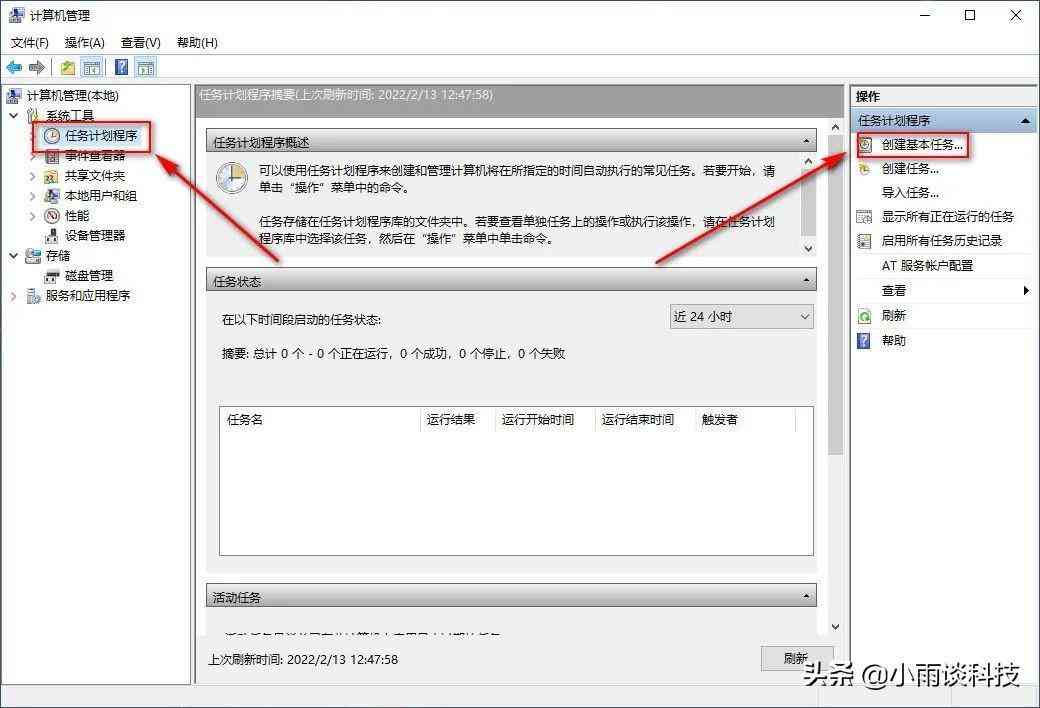The height and width of the screenshot is (708, 1040).
Task: Expand the 共享文件夹 tree node
Action: pyautogui.click(x=32, y=176)
